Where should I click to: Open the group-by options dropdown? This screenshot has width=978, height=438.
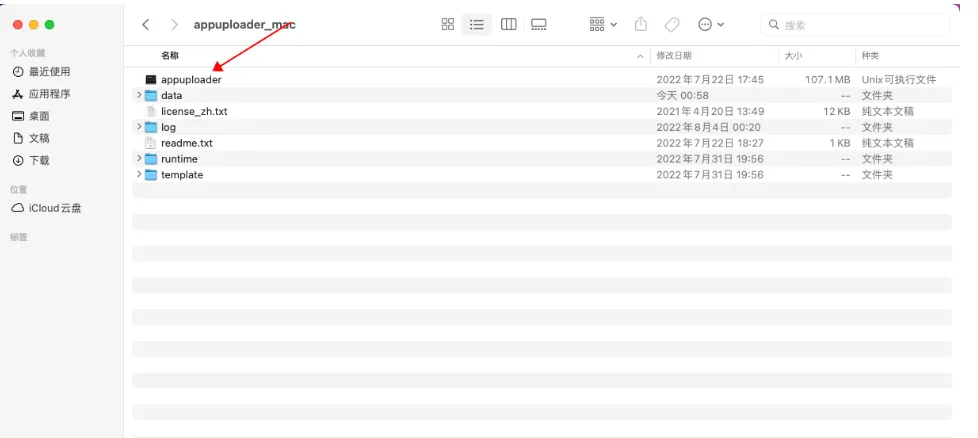coord(603,24)
